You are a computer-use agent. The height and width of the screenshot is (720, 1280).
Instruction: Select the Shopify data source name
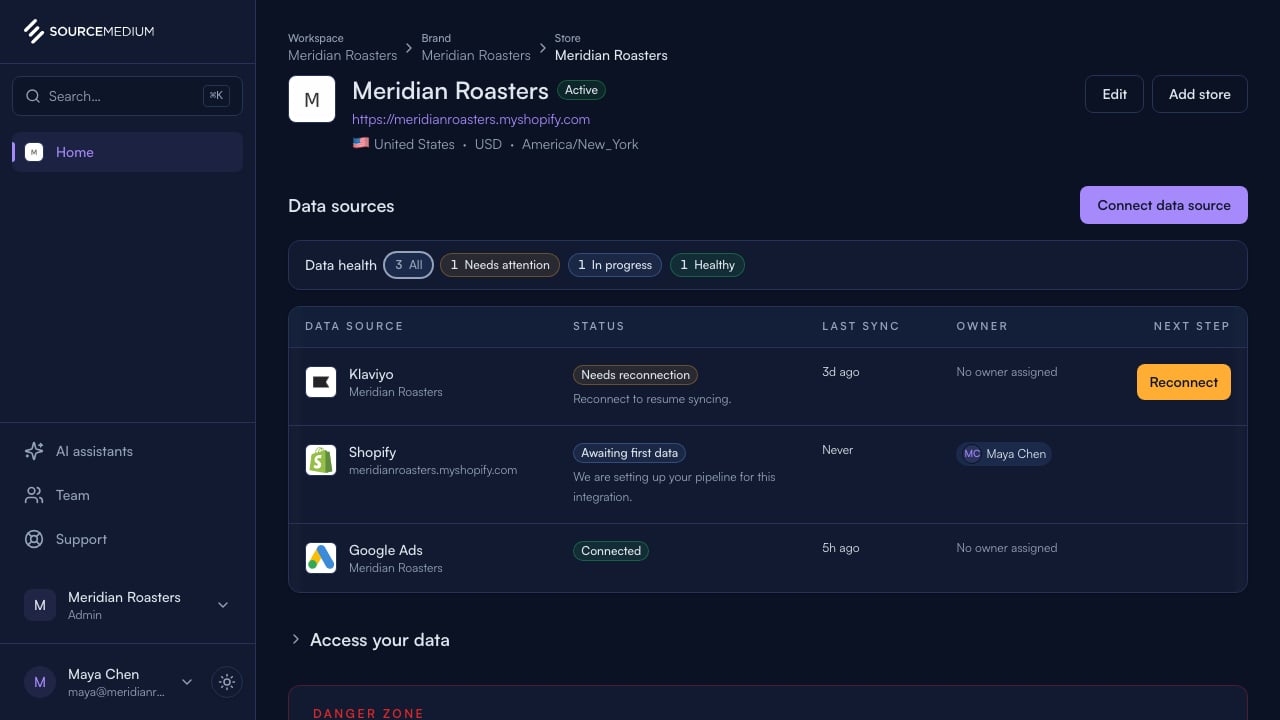click(373, 452)
